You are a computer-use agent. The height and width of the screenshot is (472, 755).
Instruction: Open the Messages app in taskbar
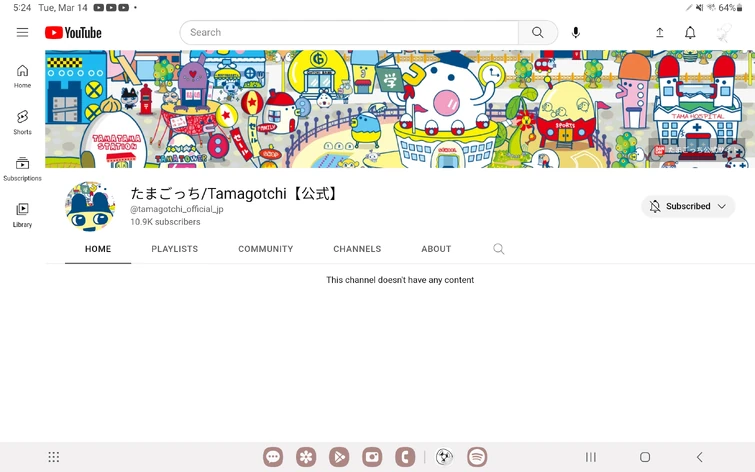pyautogui.click(x=273, y=457)
